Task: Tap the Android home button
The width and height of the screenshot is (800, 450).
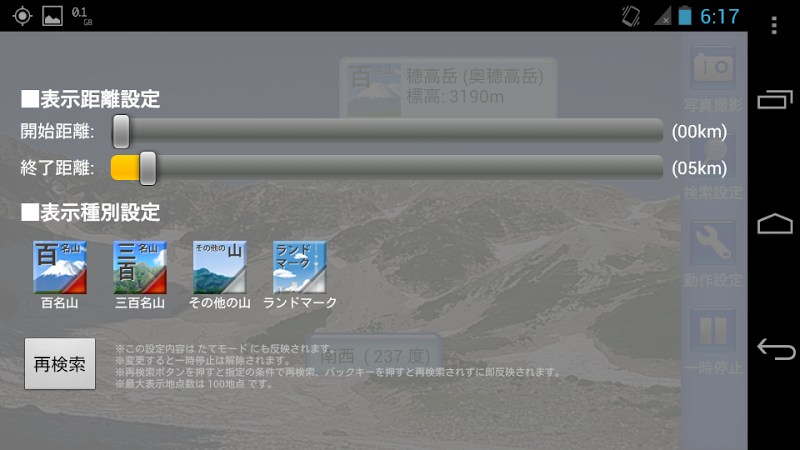Action: tap(775, 223)
